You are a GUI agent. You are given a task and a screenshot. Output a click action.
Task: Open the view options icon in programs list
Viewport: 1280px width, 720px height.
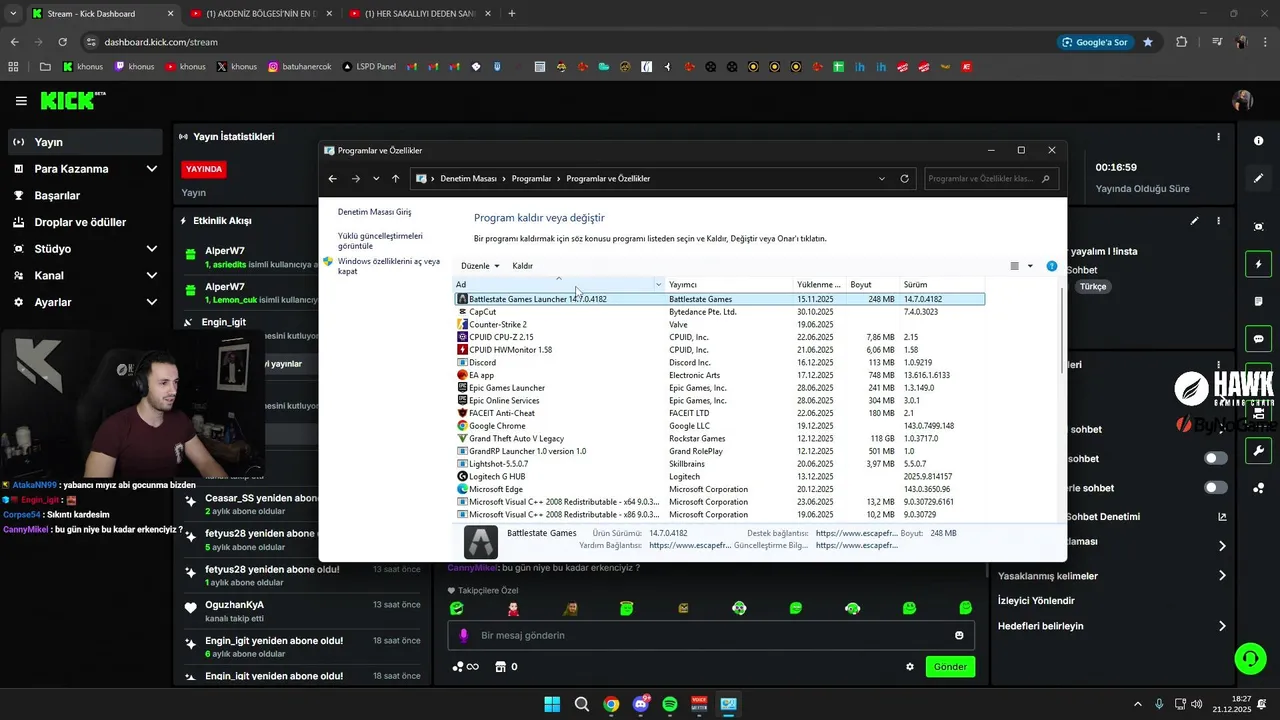[x=1014, y=266]
